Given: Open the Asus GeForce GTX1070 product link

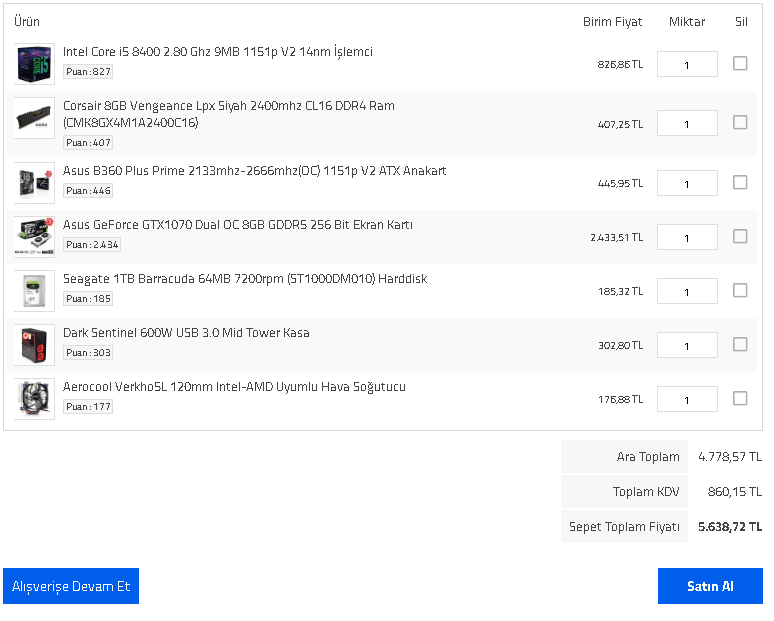Looking at the screenshot, I should pos(238,225).
